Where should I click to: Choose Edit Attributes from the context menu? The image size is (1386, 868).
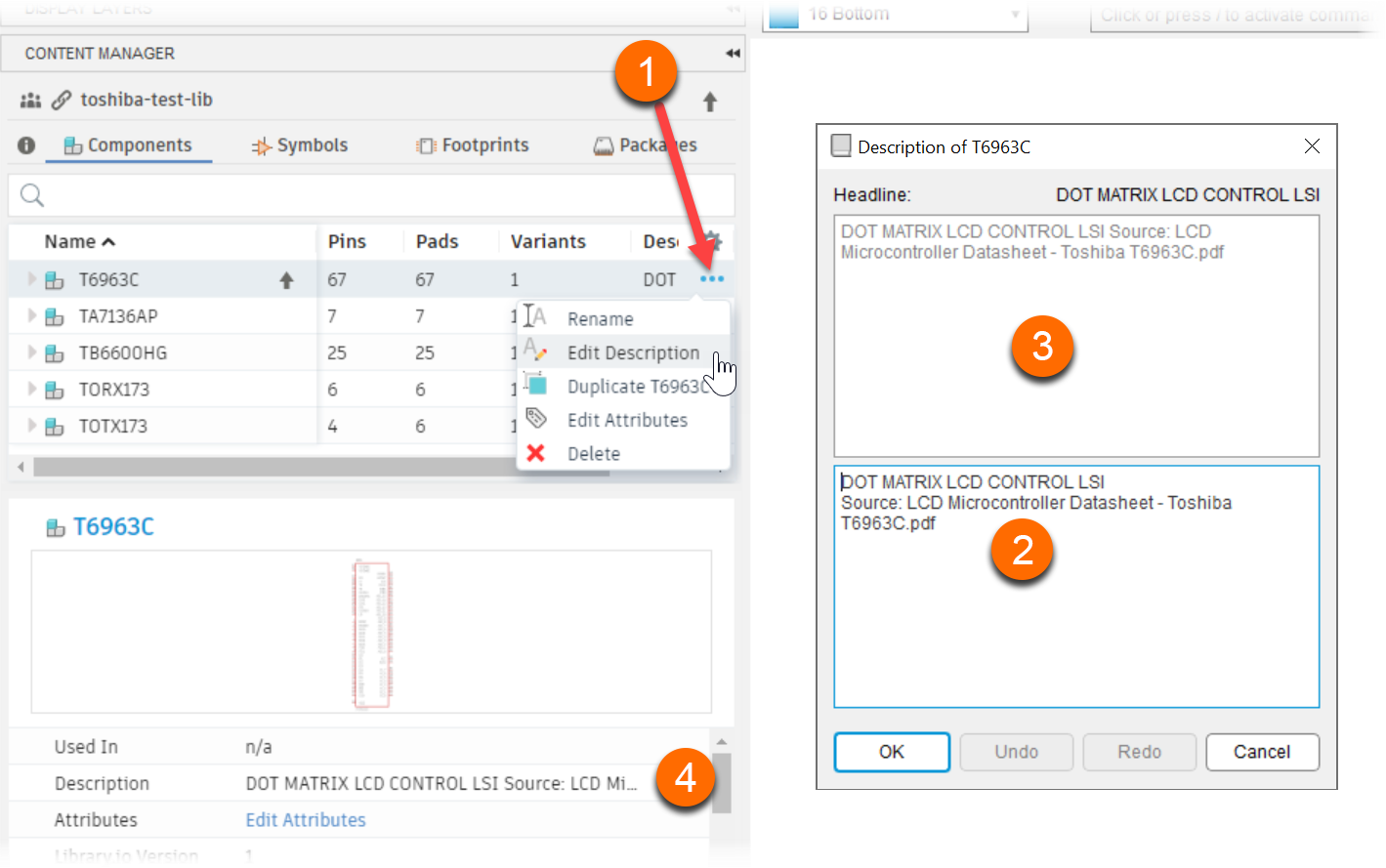tap(623, 420)
